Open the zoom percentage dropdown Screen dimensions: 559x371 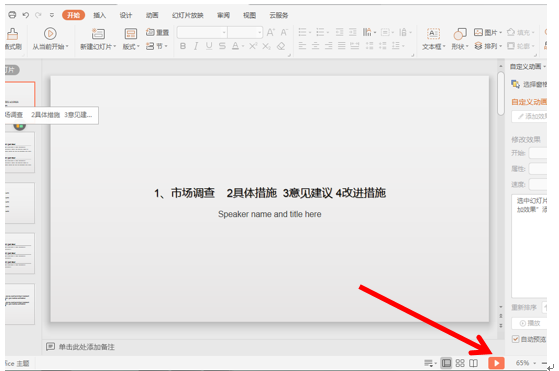(534, 363)
